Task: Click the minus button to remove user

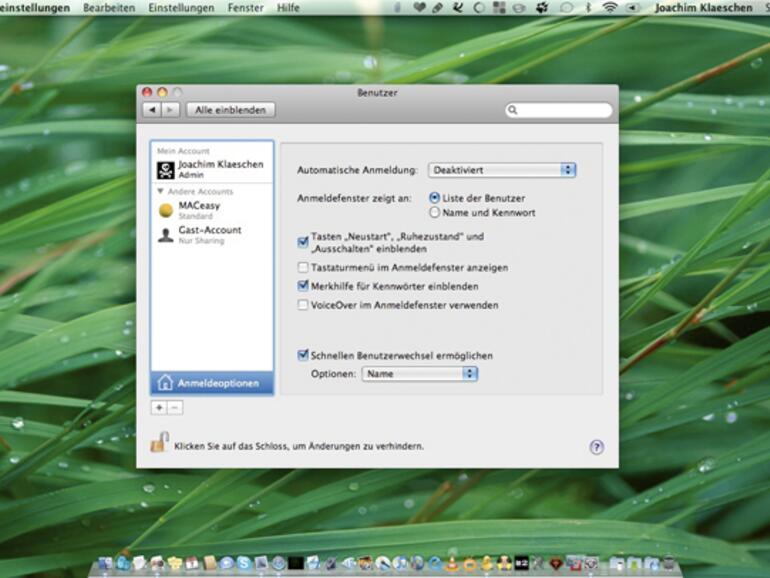Action: click(x=175, y=408)
